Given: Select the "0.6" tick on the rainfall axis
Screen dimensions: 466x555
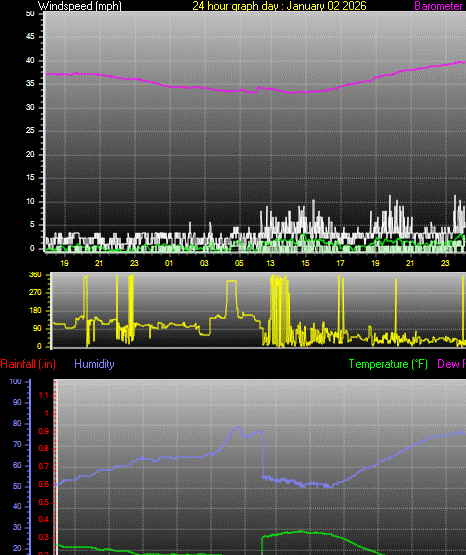Looking at the screenshot, I should [44, 485].
